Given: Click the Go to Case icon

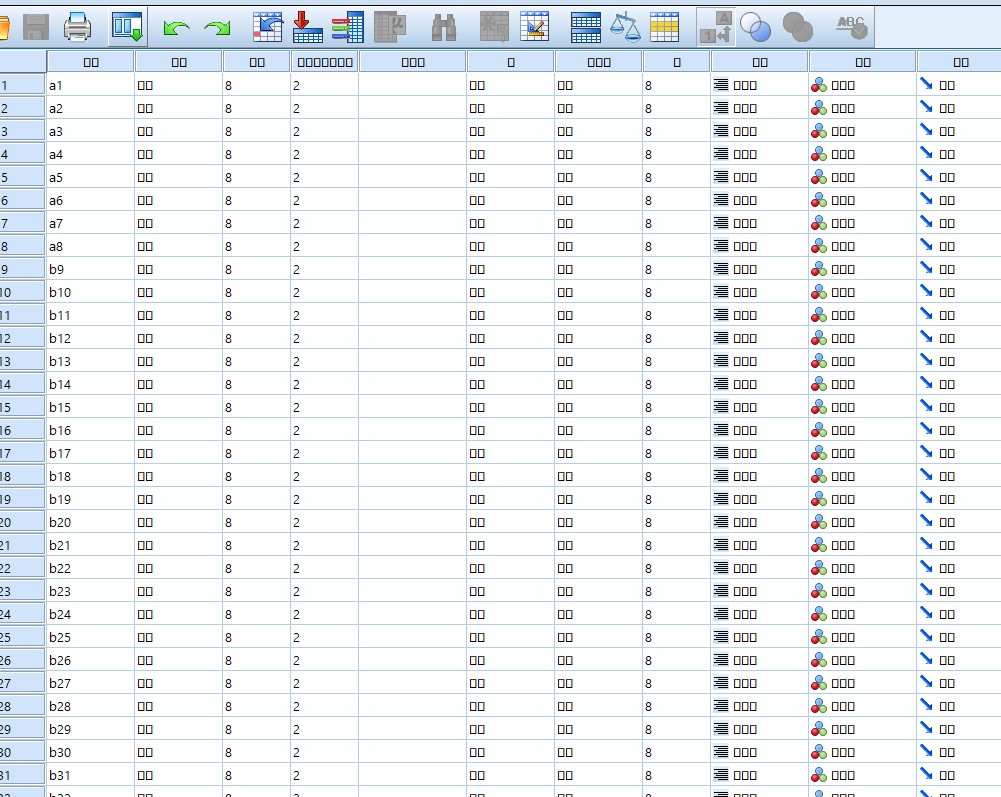Looking at the screenshot, I should click(x=267, y=27).
